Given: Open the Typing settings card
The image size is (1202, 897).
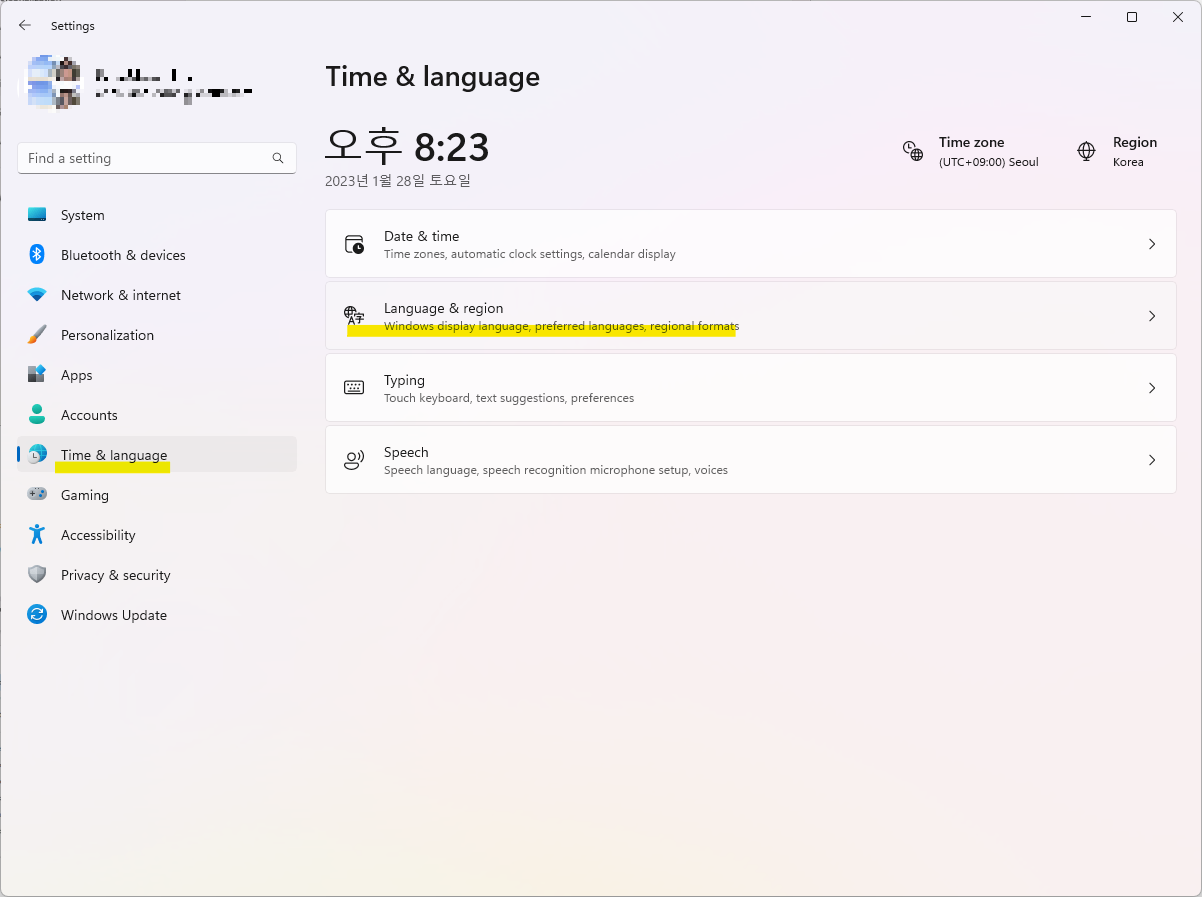Looking at the screenshot, I should tap(751, 388).
